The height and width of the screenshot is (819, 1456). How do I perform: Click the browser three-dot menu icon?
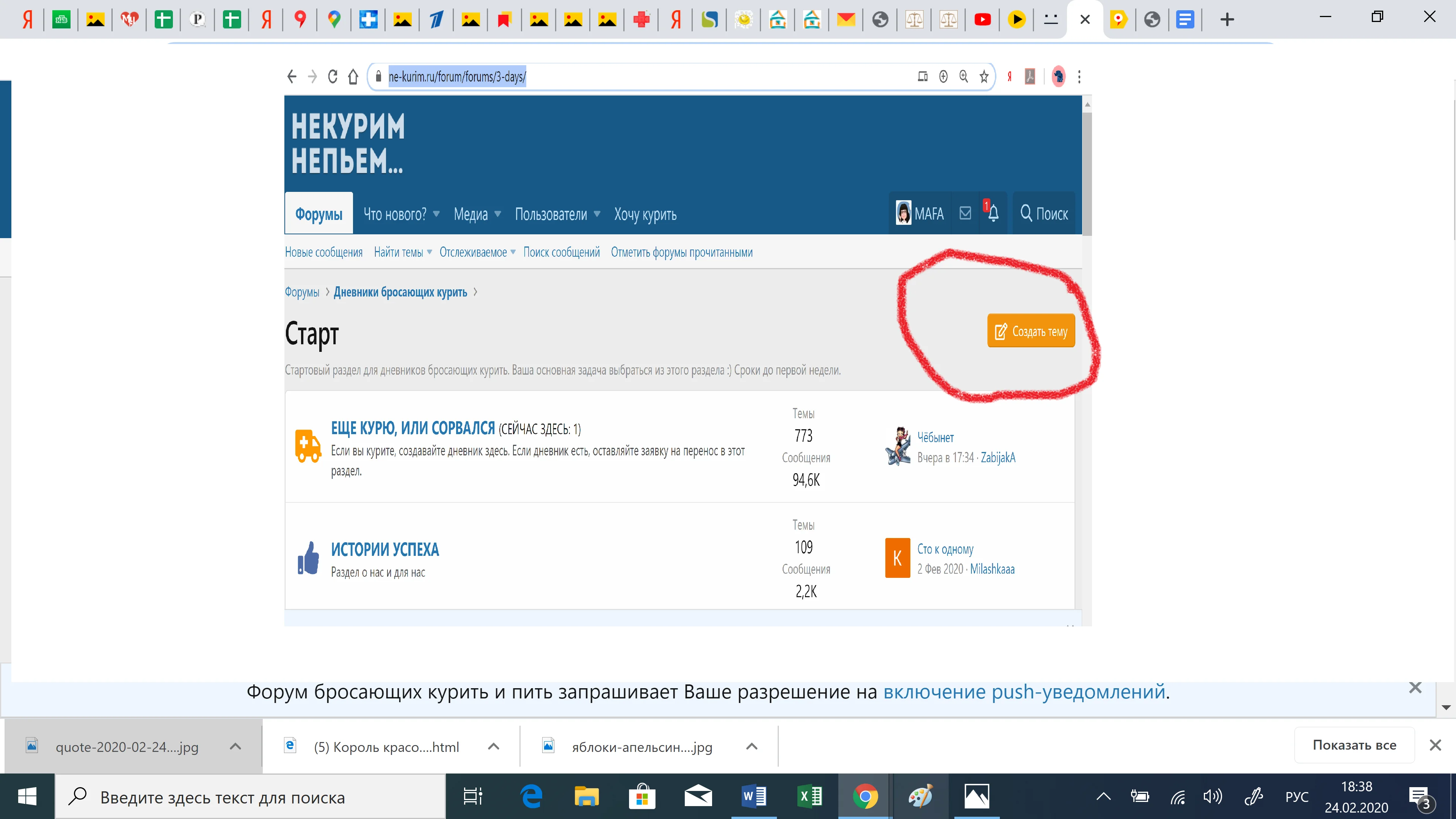pos(1079,76)
